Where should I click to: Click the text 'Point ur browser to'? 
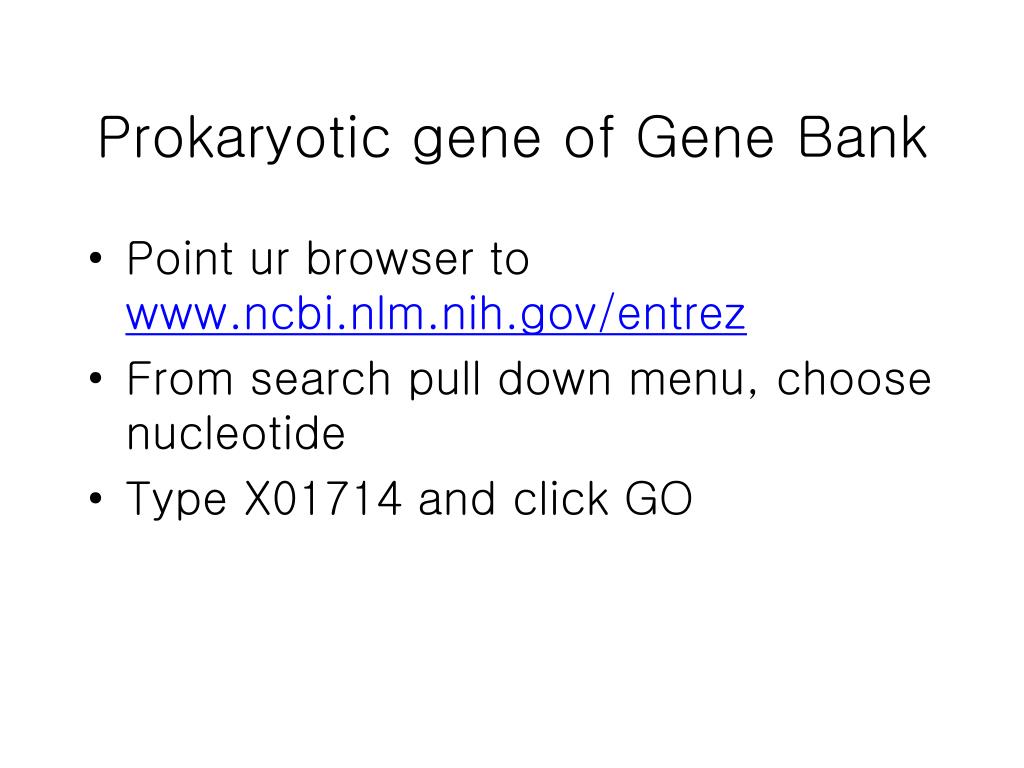(x=328, y=259)
